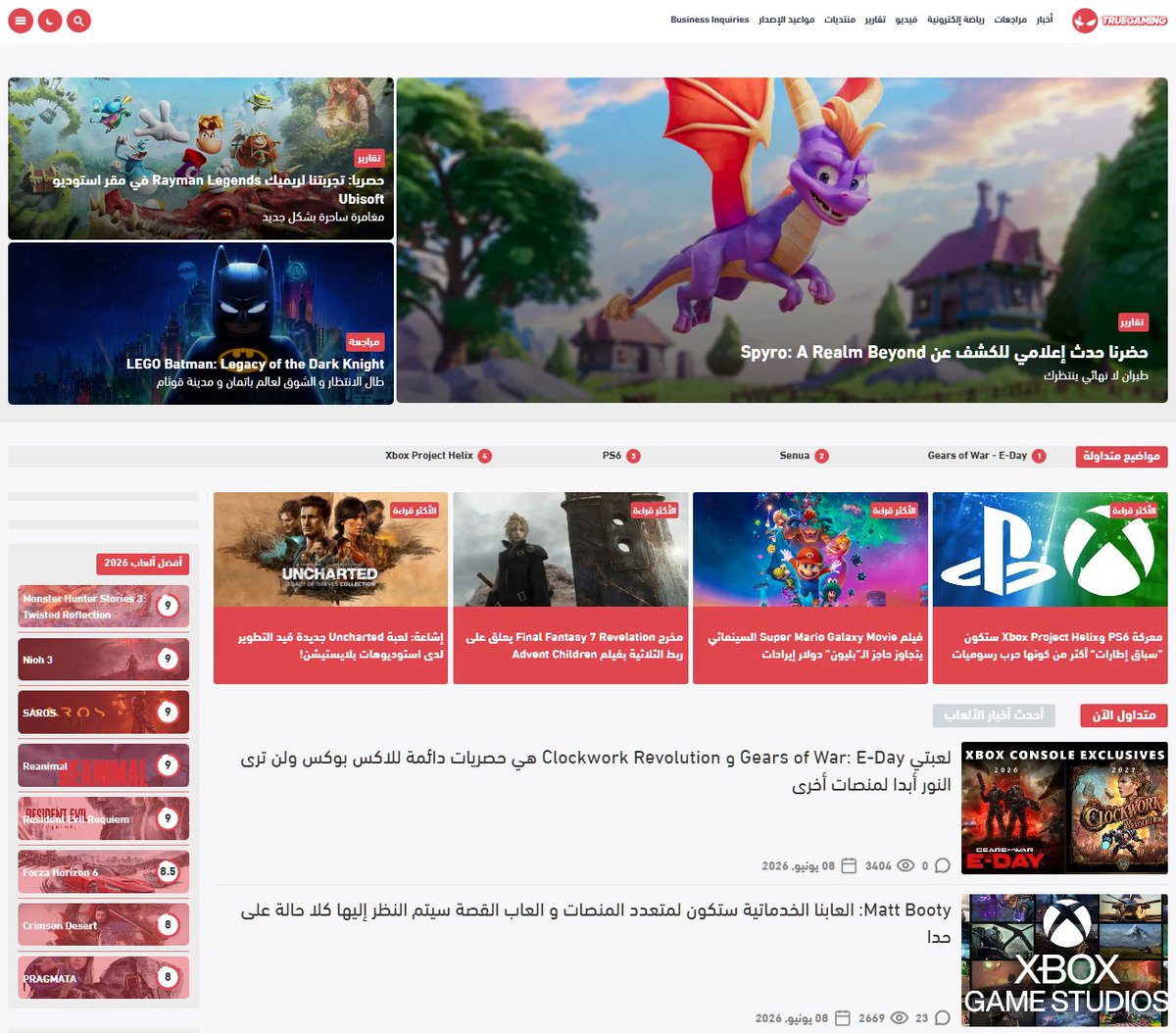Viewport: 1176px width, 1033px height.
Task: Open Xbox Project Helix vs PS6 card
Action: (1050, 588)
